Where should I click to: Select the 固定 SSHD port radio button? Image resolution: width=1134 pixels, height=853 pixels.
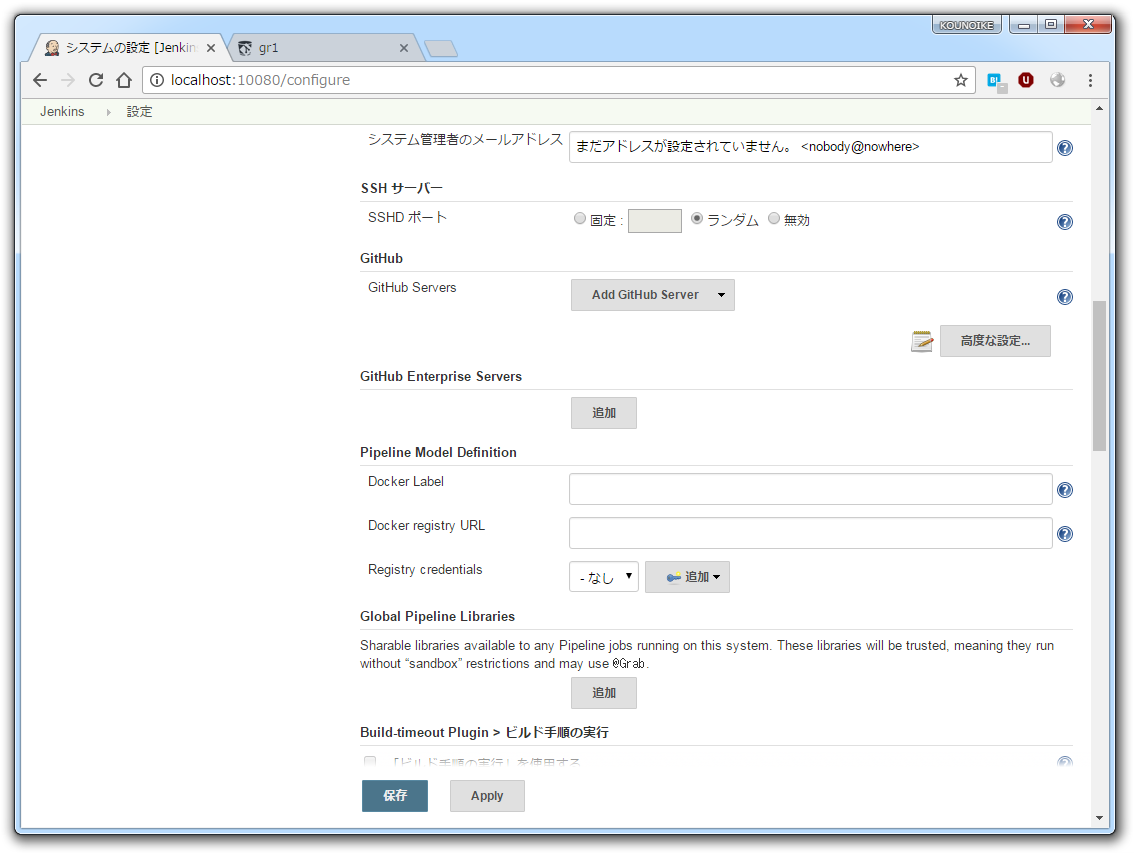(x=580, y=218)
